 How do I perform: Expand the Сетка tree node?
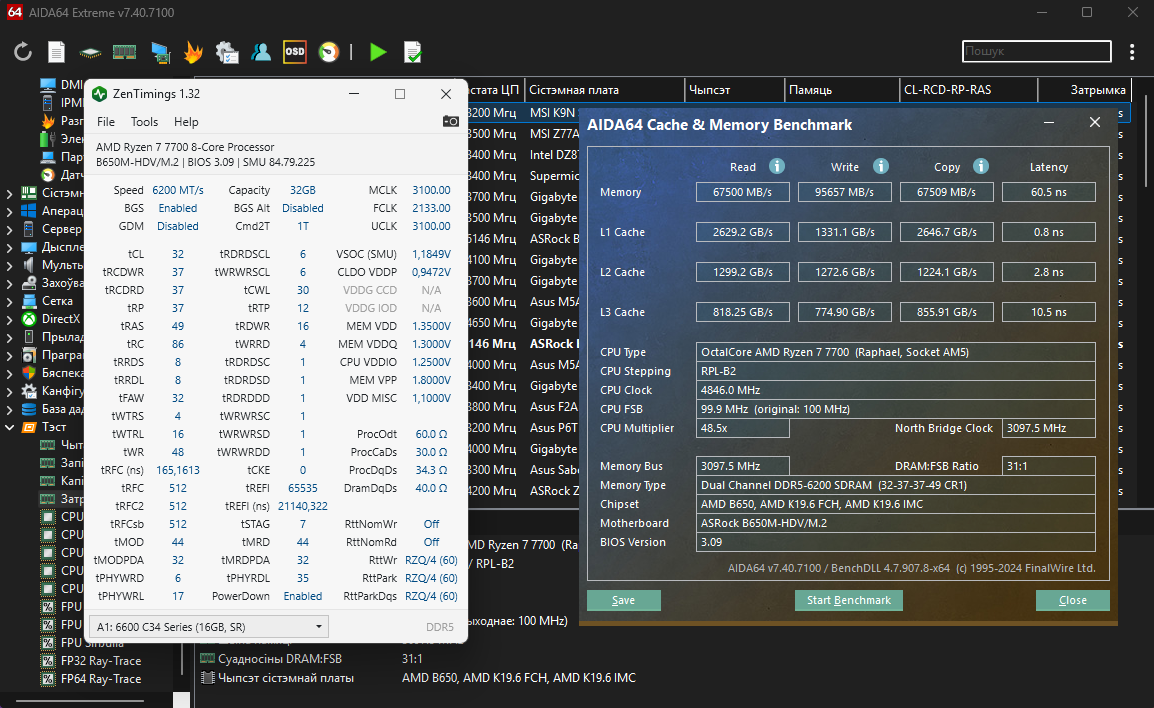tap(10, 301)
